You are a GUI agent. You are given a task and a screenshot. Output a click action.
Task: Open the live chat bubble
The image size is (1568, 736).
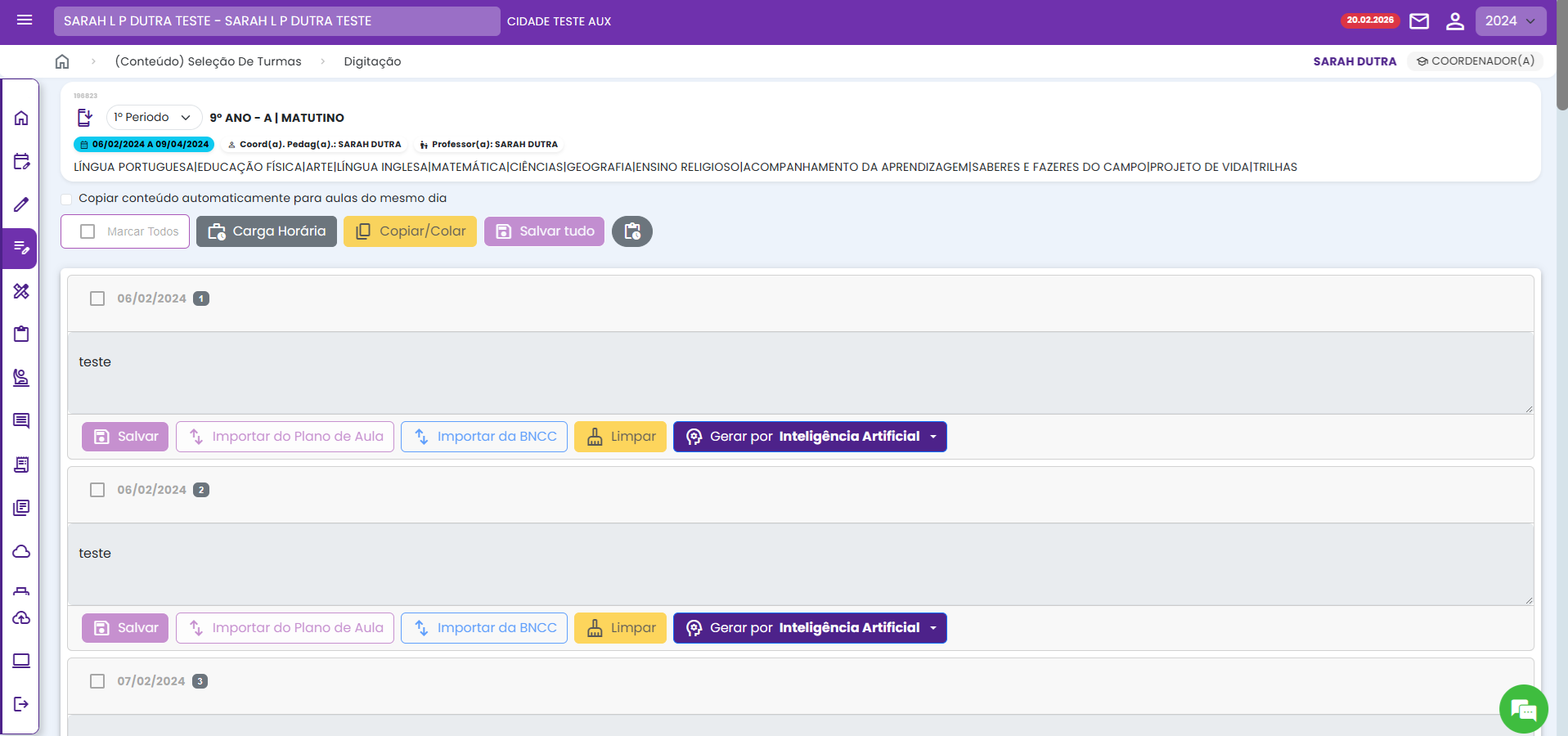[x=1523, y=708]
